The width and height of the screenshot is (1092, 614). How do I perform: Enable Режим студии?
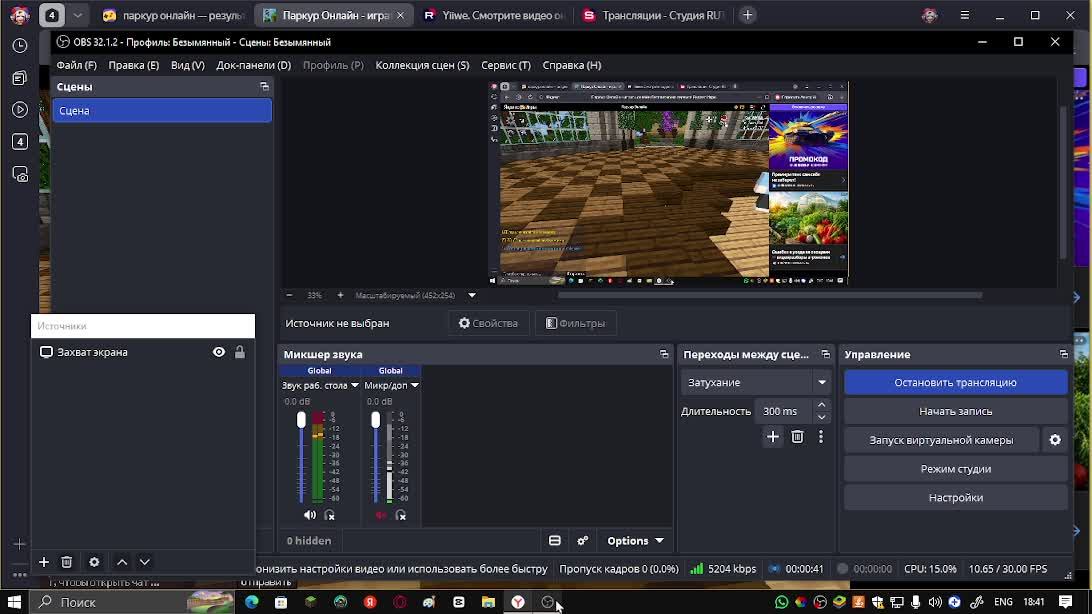pos(956,469)
